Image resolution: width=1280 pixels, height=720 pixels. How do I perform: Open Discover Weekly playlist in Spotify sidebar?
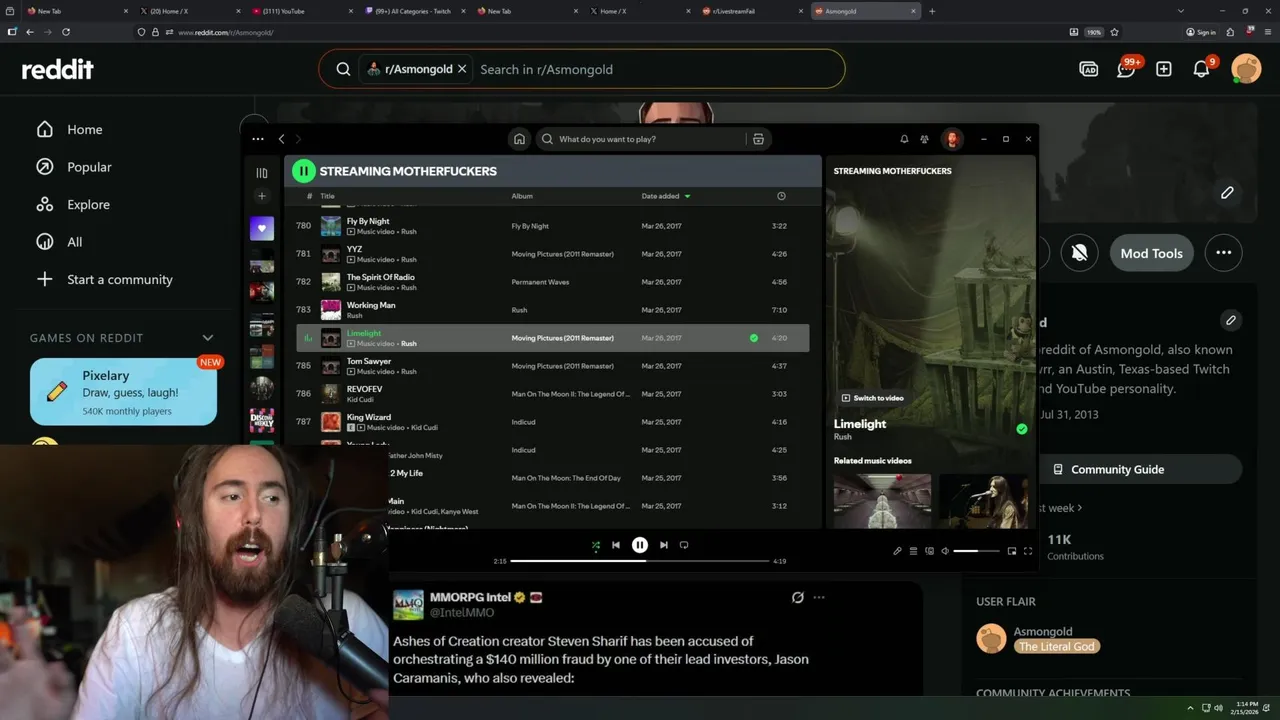[262, 421]
